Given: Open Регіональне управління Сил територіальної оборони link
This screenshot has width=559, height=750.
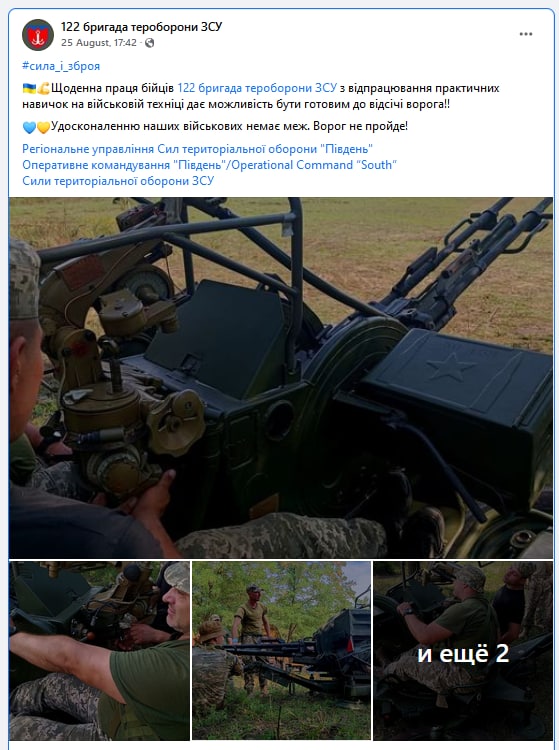Looking at the screenshot, I should point(197,149).
